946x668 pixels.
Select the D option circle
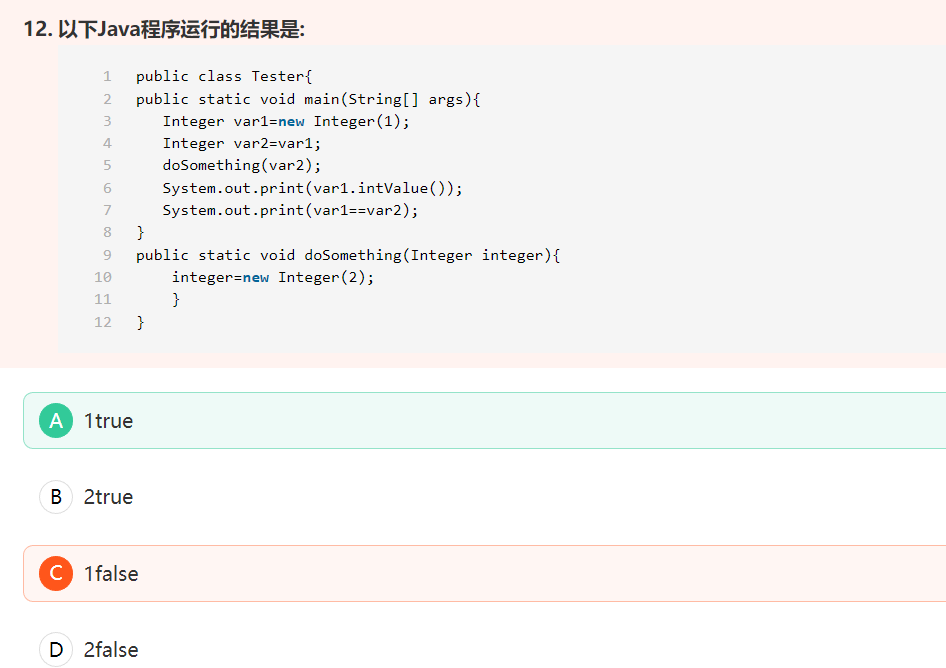coord(56,650)
